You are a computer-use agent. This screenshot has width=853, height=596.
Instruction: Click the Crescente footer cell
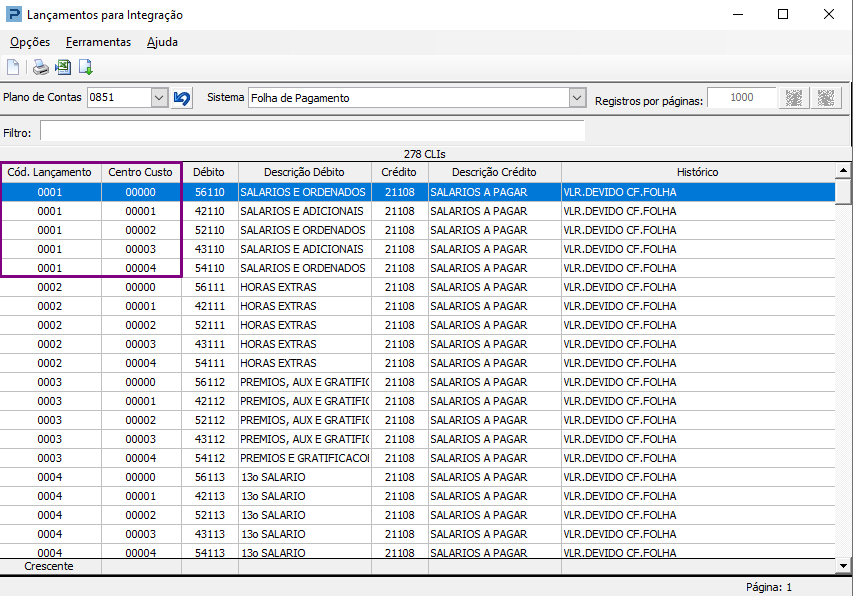pos(49,566)
